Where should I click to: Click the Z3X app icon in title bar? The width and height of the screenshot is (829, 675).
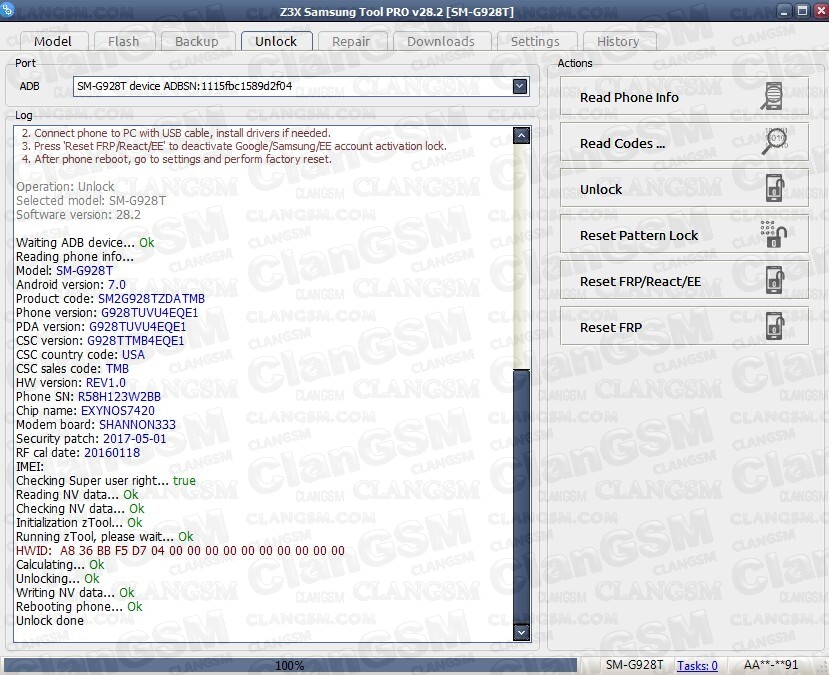coord(7,9)
